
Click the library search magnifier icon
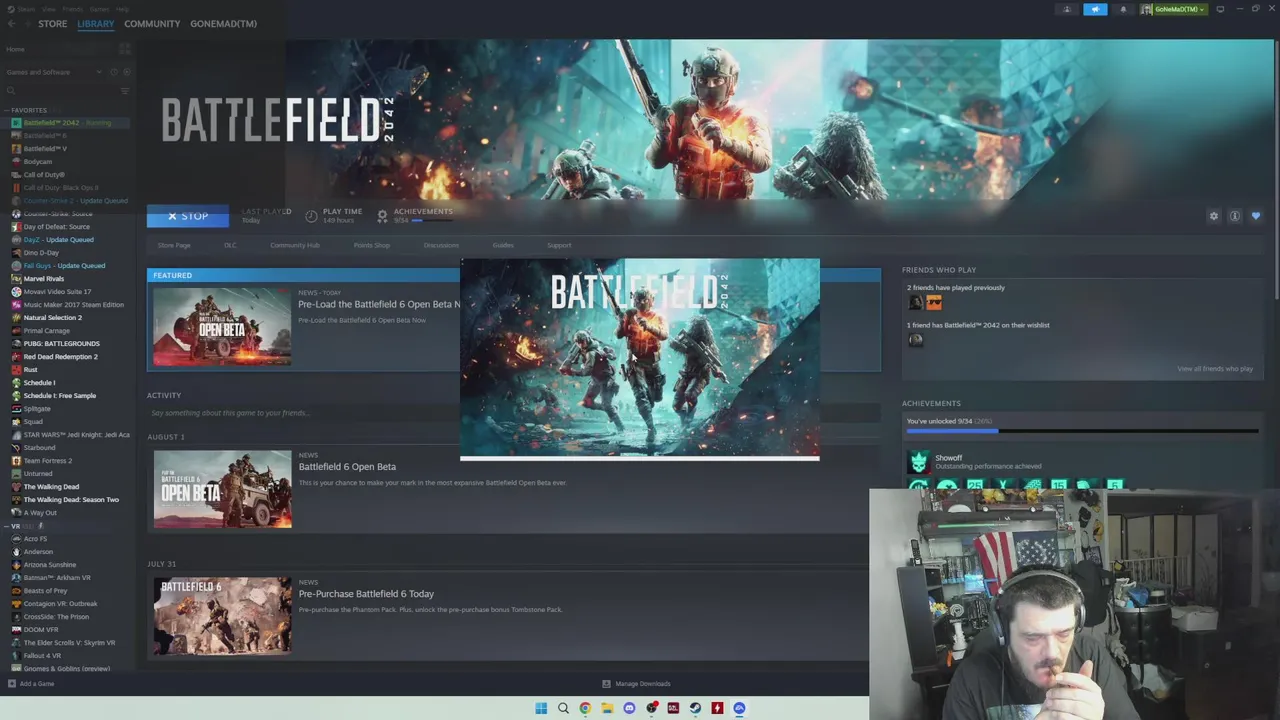pos(11,91)
